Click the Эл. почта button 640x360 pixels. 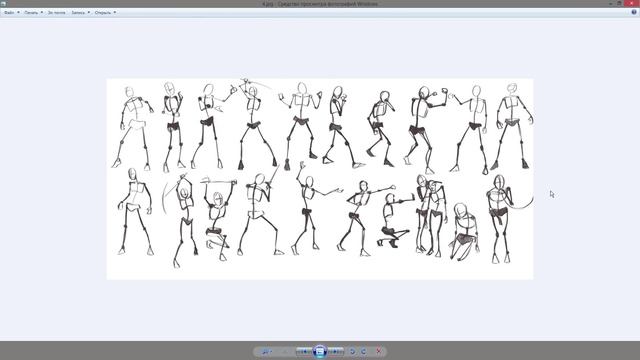pos(56,13)
